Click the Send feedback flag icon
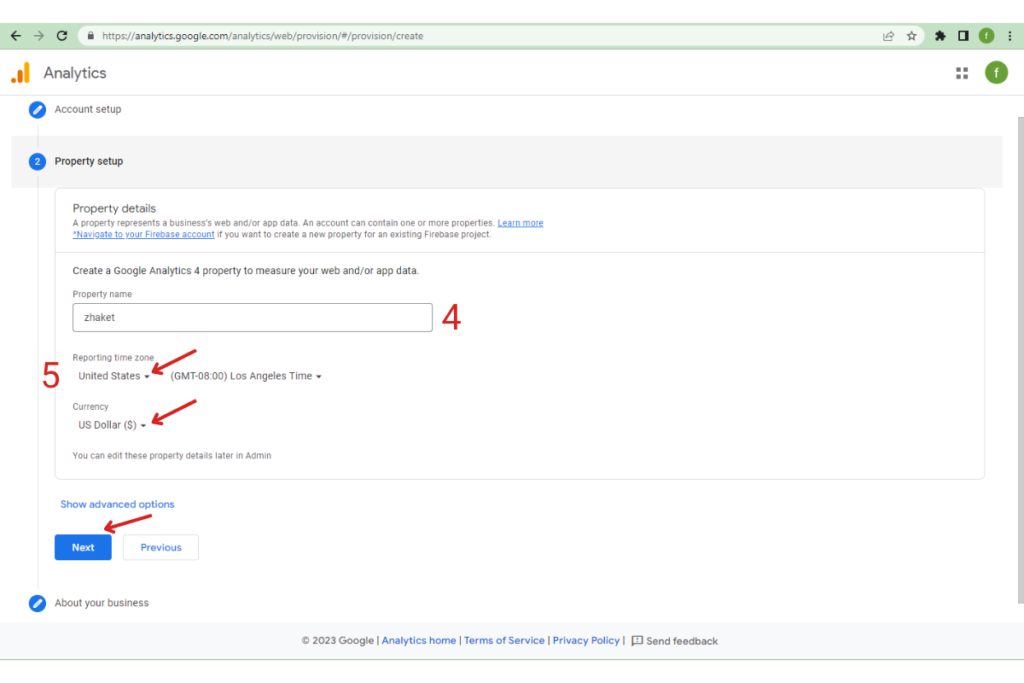The height and width of the screenshot is (683, 1024). [x=637, y=641]
